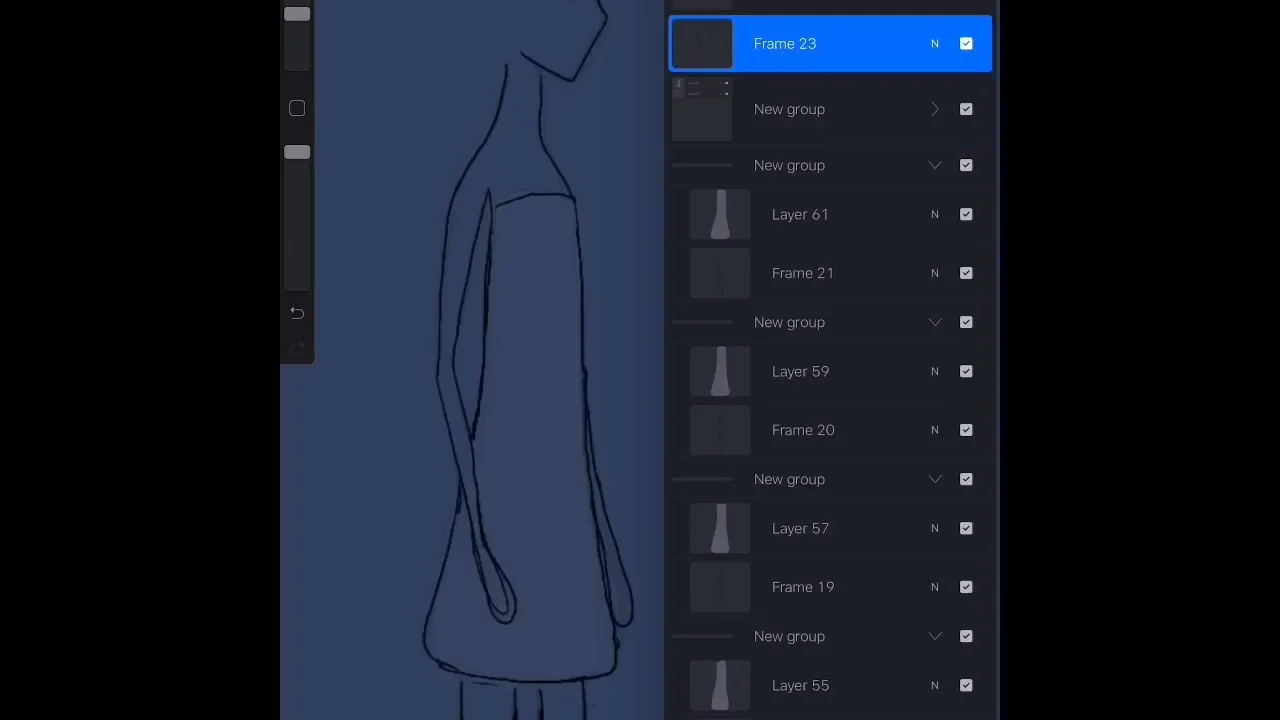Screen dimensions: 1280x720
Task: Uncheck visibility for Frame 21
Action: [966, 273]
